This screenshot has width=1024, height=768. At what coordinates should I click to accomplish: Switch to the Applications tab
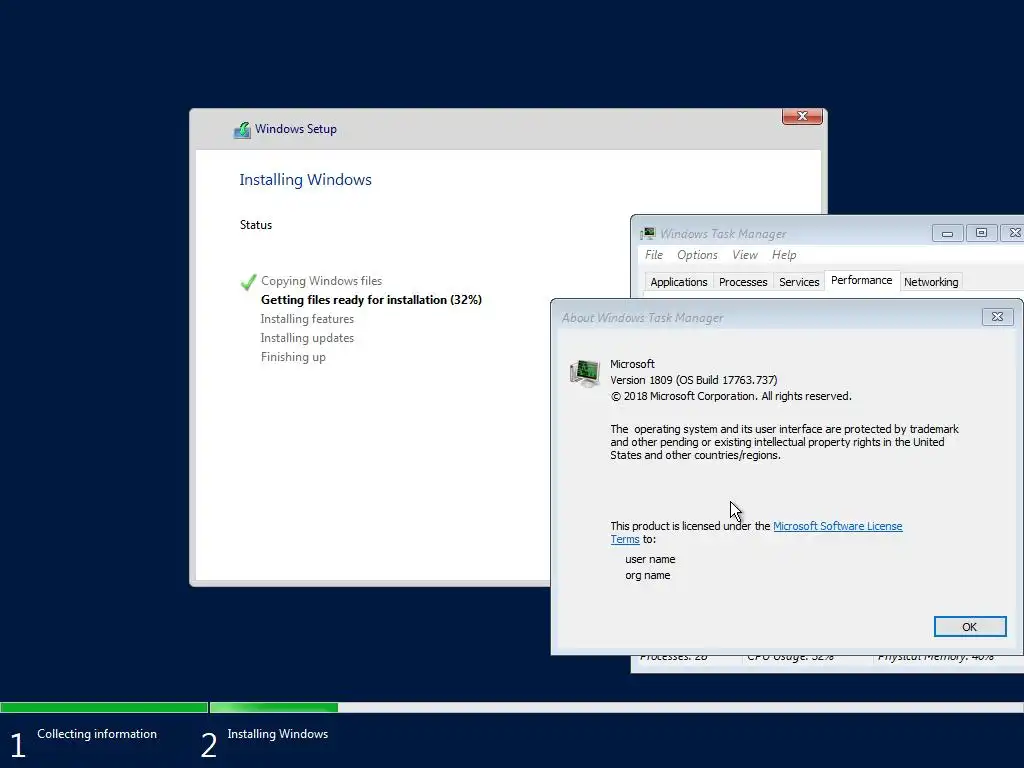679,282
